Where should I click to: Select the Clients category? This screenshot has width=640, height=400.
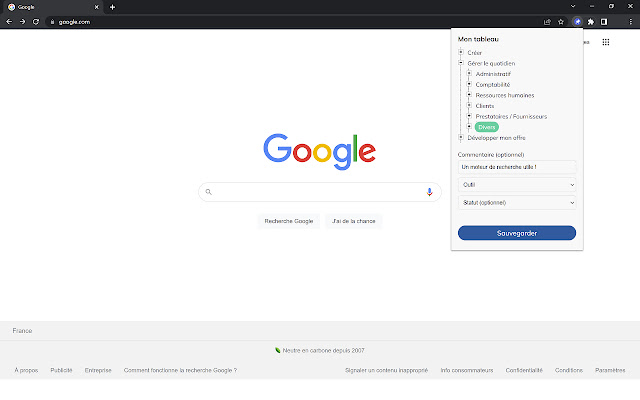[x=484, y=106]
